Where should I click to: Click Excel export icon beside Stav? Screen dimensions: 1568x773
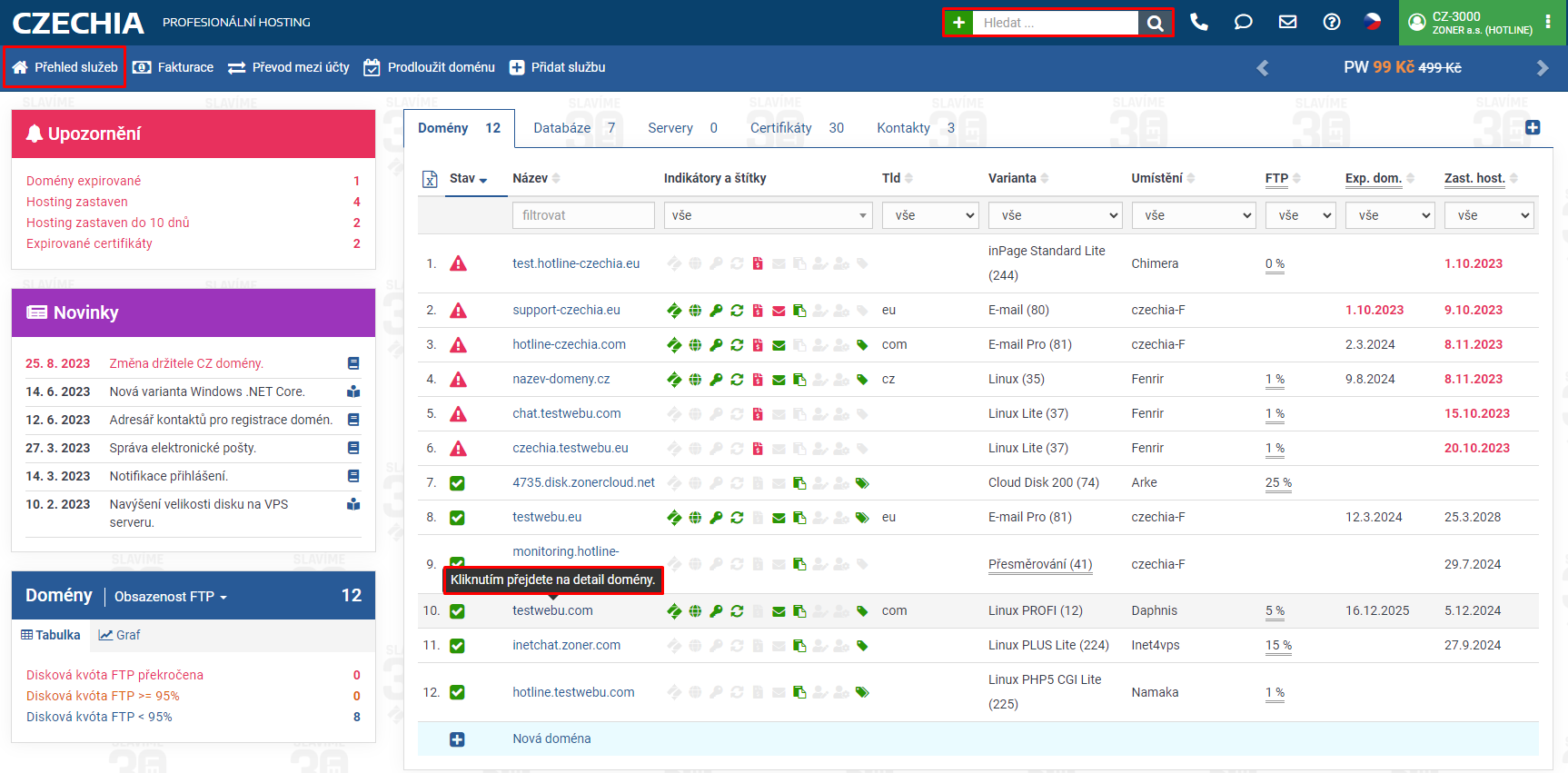pyautogui.click(x=430, y=179)
